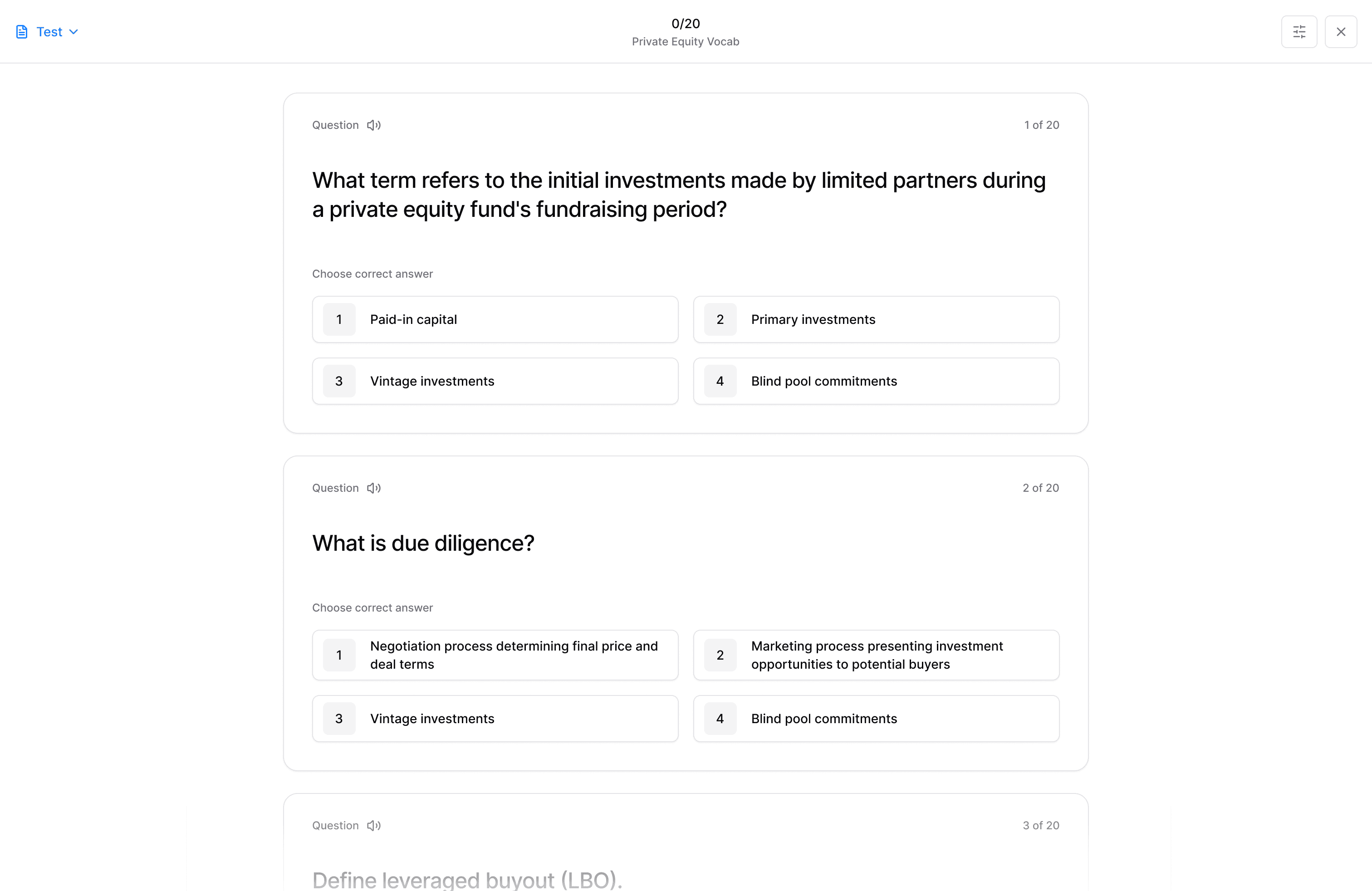The image size is (1372, 891).
Task: Select answer 'Primary investments'
Action: pos(876,319)
